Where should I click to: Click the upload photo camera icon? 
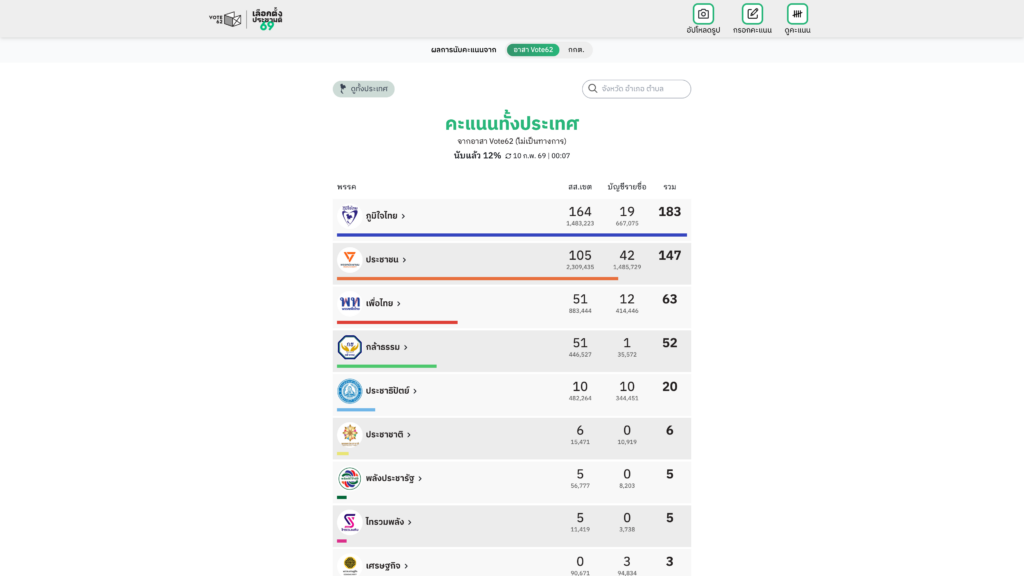point(703,14)
